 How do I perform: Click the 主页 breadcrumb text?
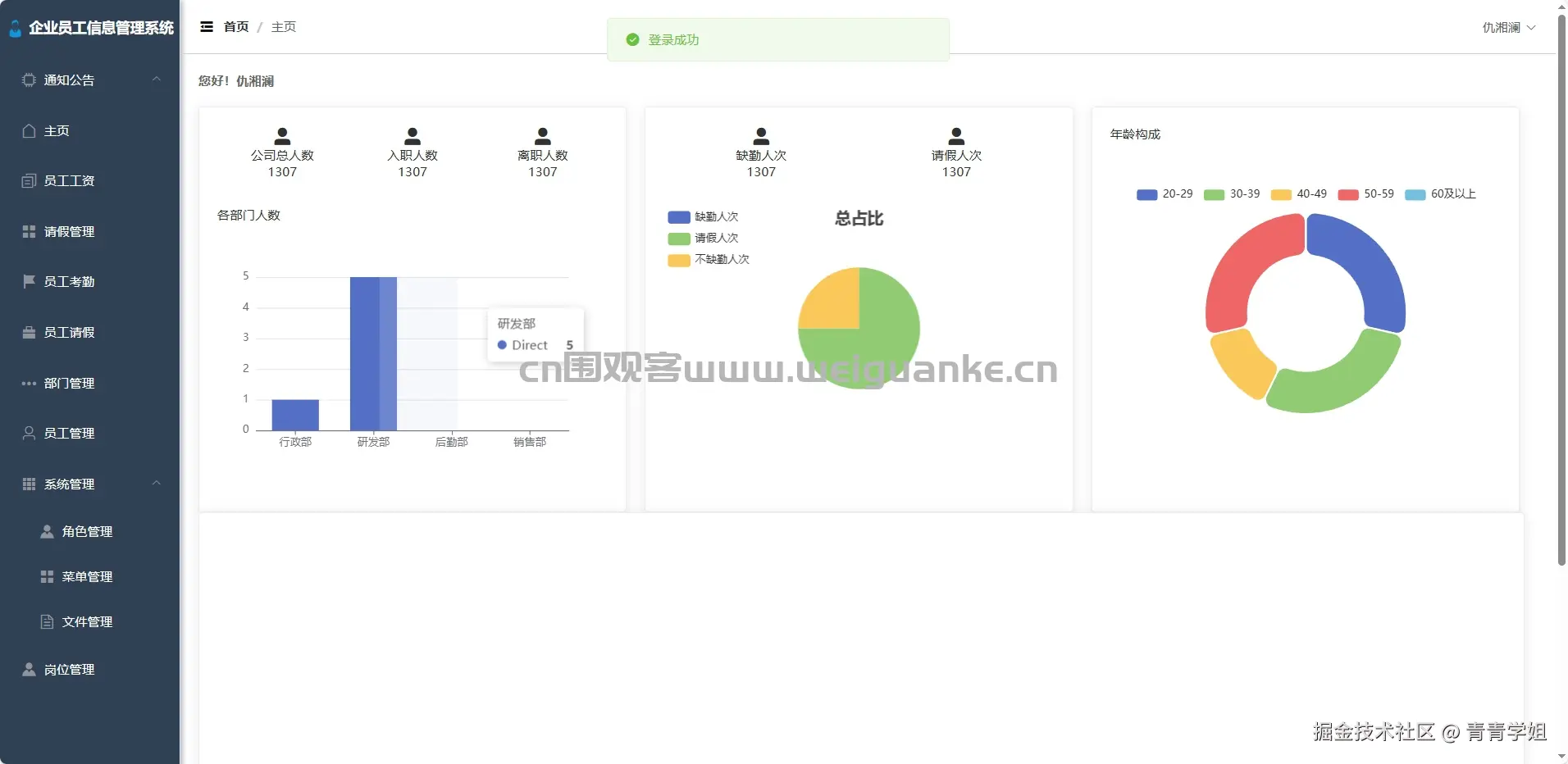tap(284, 27)
